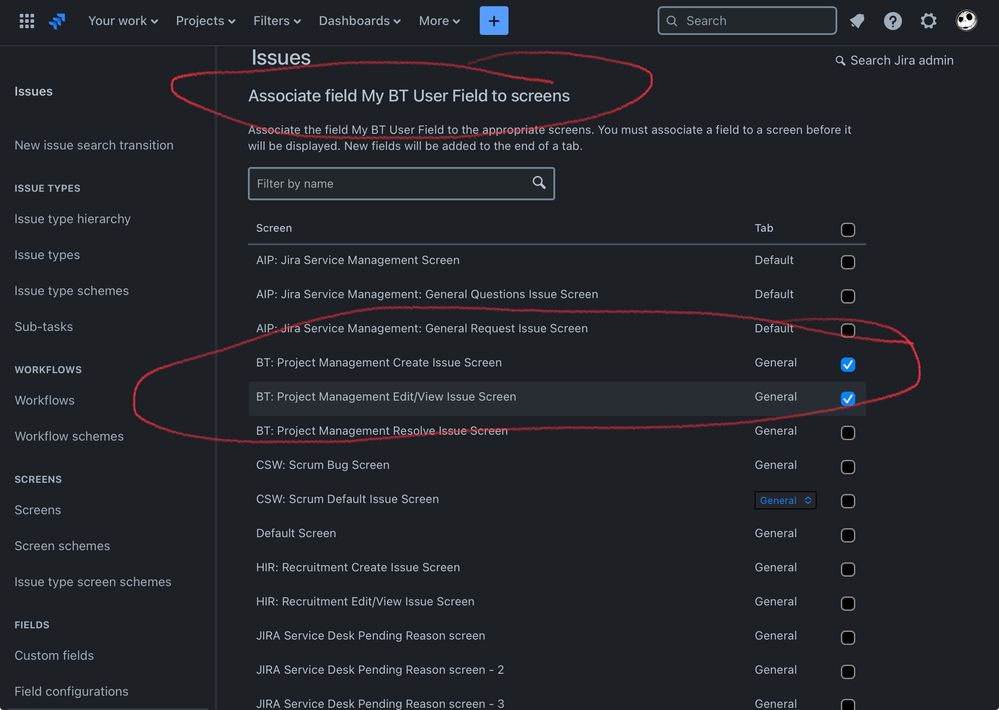Check the General Questions Issue Screen checkbox

[x=847, y=296]
